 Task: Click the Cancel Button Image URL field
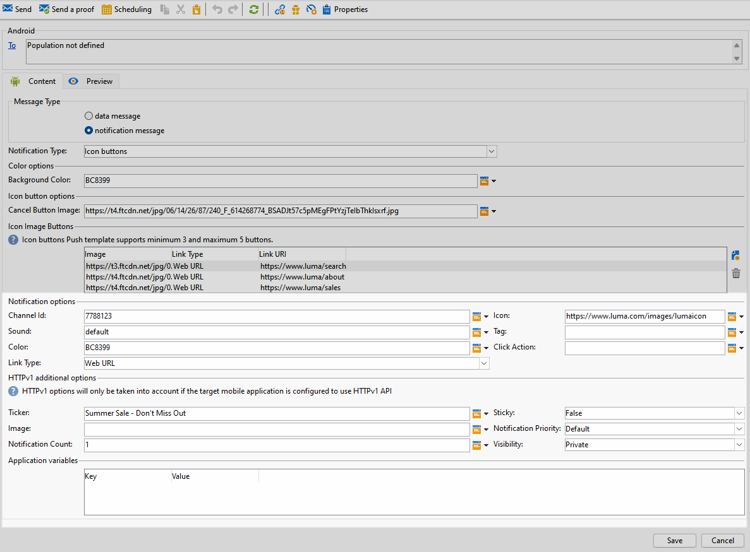tap(280, 210)
